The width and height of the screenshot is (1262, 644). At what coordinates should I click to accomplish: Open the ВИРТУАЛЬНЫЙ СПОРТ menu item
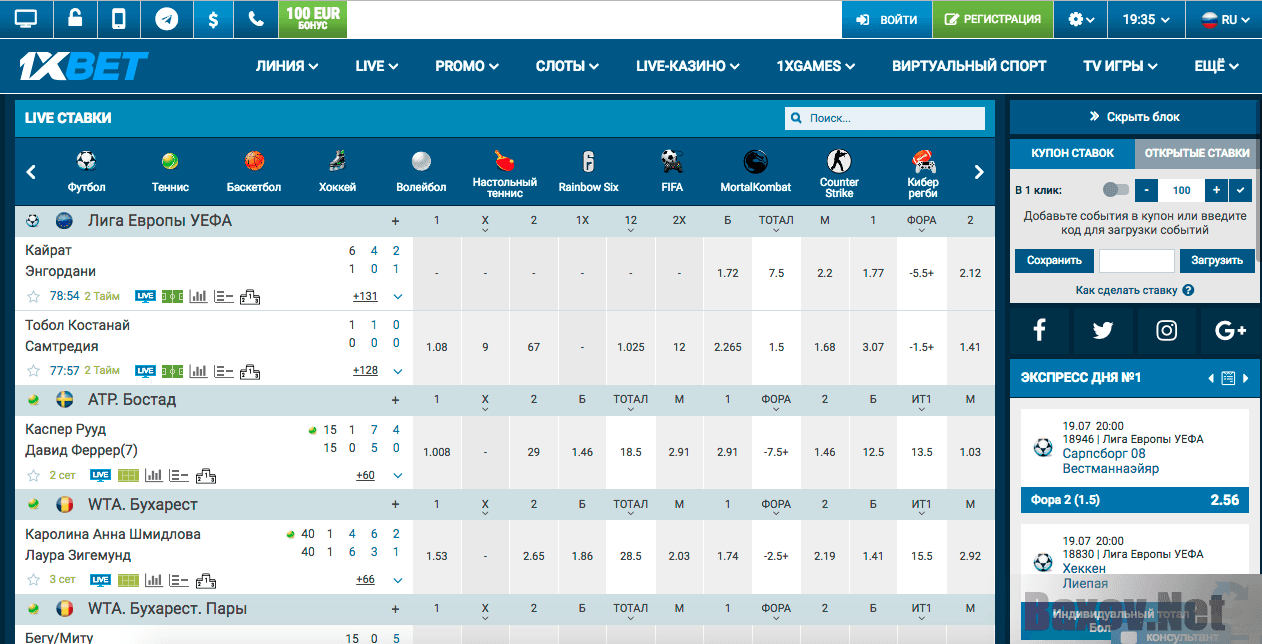[x=968, y=66]
